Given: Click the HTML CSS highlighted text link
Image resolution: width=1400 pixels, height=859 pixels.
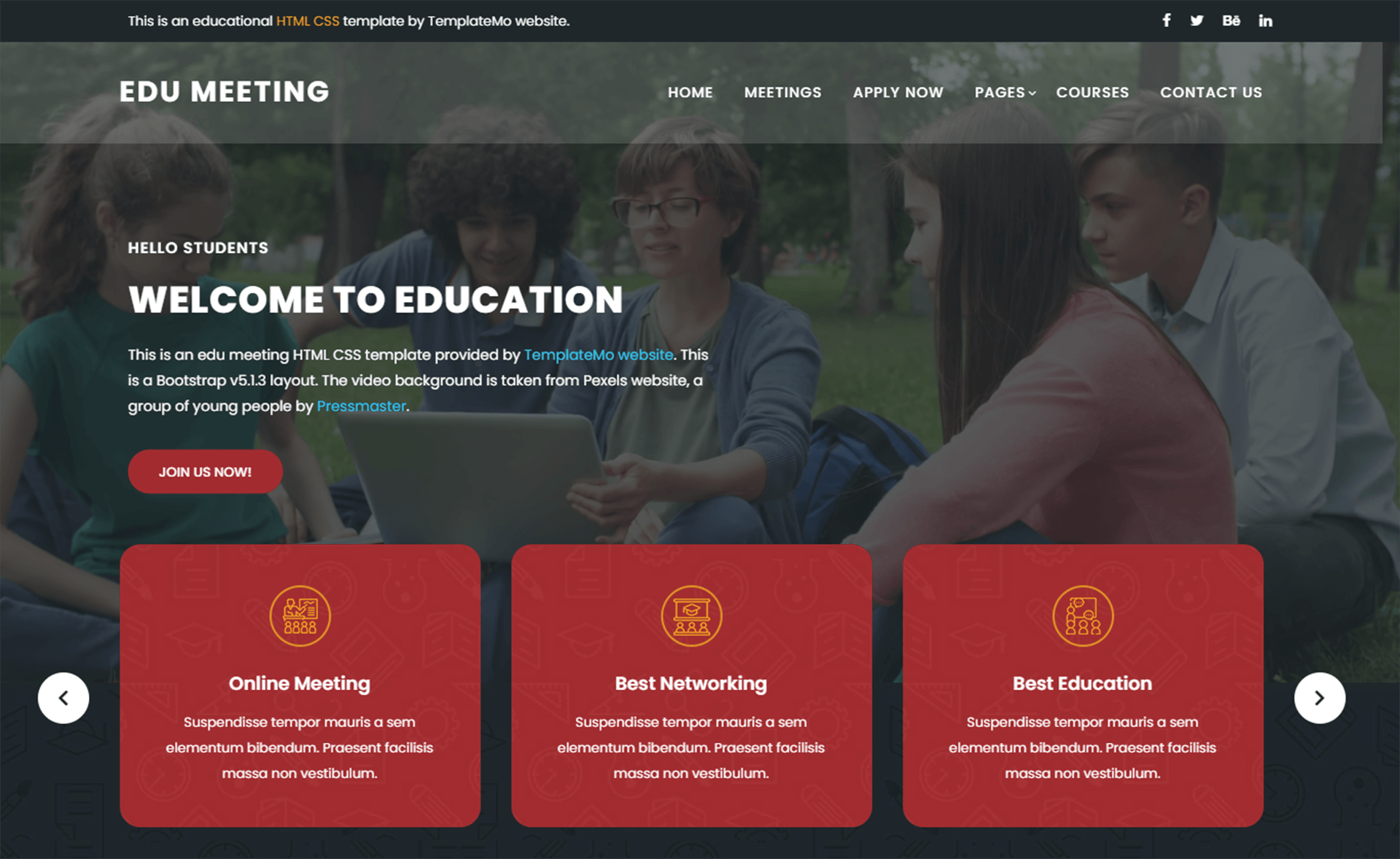Looking at the screenshot, I should click(x=308, y=20).
